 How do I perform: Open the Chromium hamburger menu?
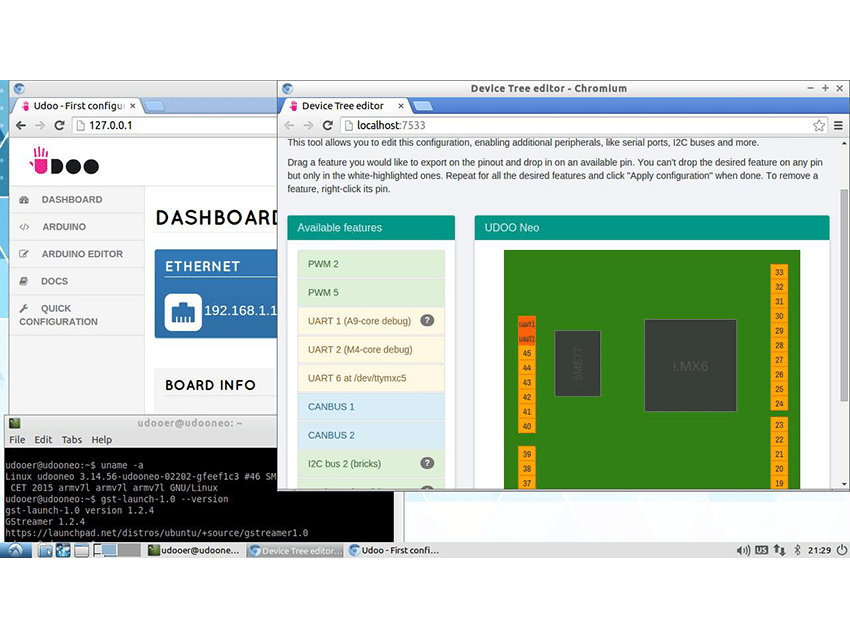click(838, 125)
